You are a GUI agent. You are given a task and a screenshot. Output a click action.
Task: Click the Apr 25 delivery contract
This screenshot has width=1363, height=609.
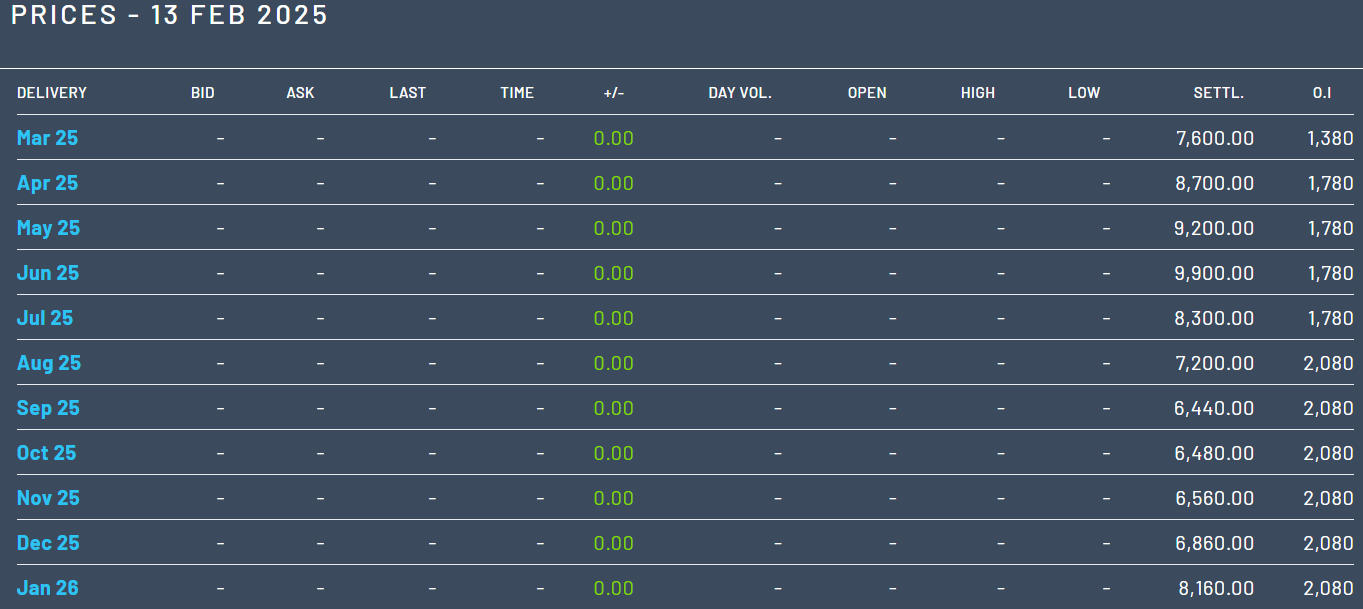[x=47, y=183]
